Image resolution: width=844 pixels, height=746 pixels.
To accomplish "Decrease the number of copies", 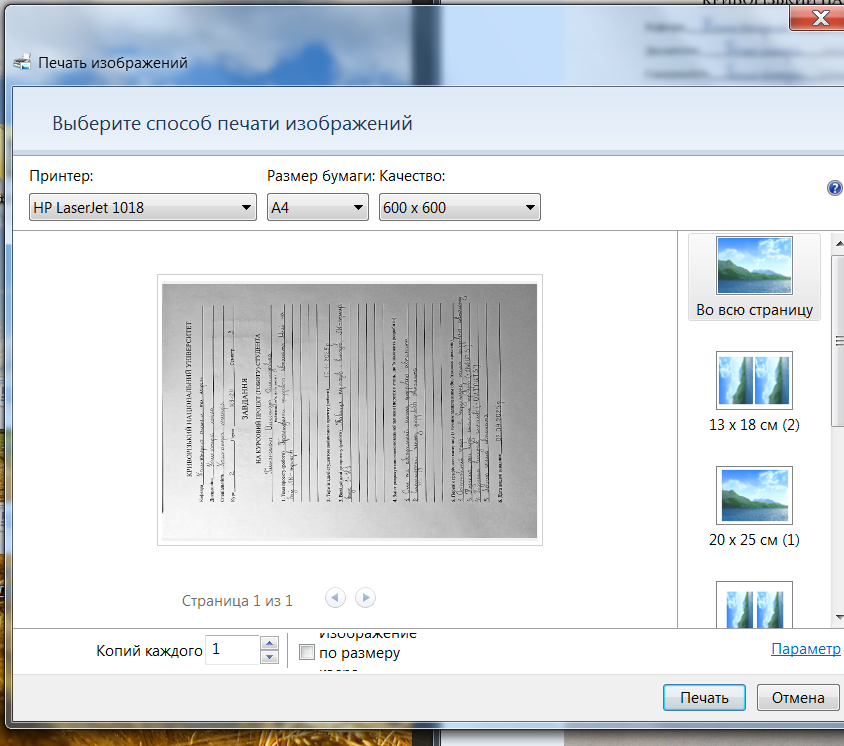I will (x=269, y=657).
